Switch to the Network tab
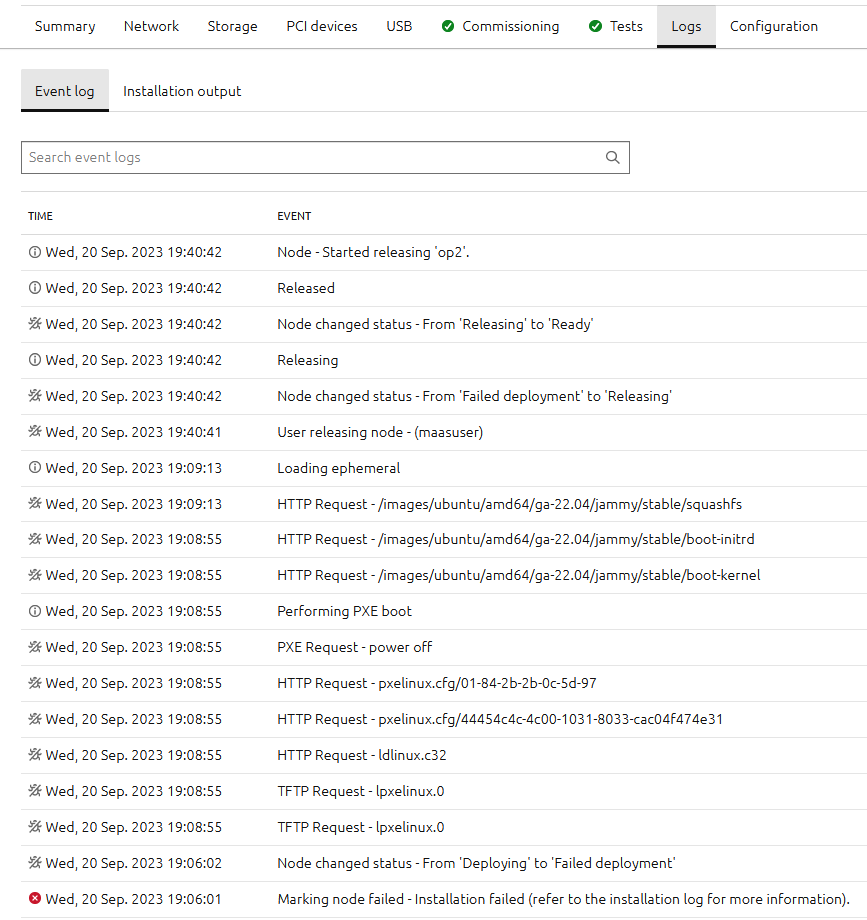Image resolution: width=867 pixels, height=920 pixels. pyautogui.click(x=151, y=26)
